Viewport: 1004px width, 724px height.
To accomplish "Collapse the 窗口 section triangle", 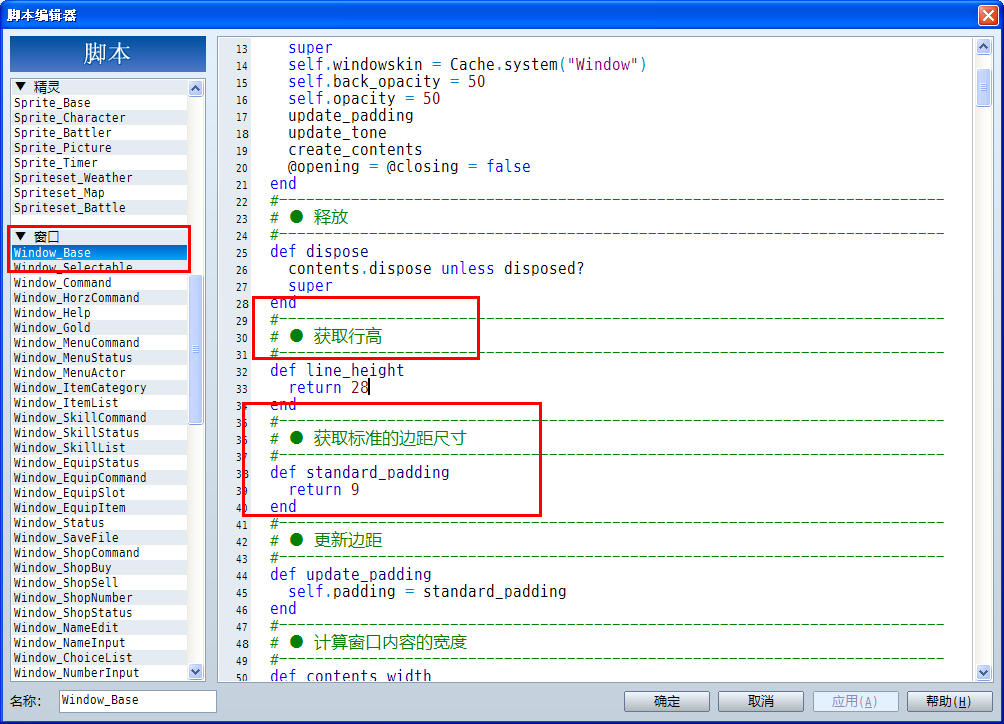I will click(20, 236).
